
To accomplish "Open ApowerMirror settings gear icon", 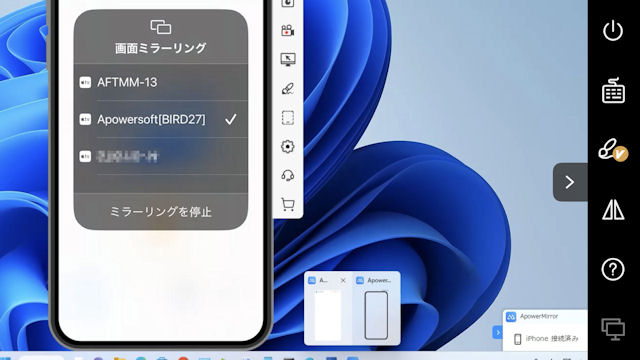I will coord(288,147).
